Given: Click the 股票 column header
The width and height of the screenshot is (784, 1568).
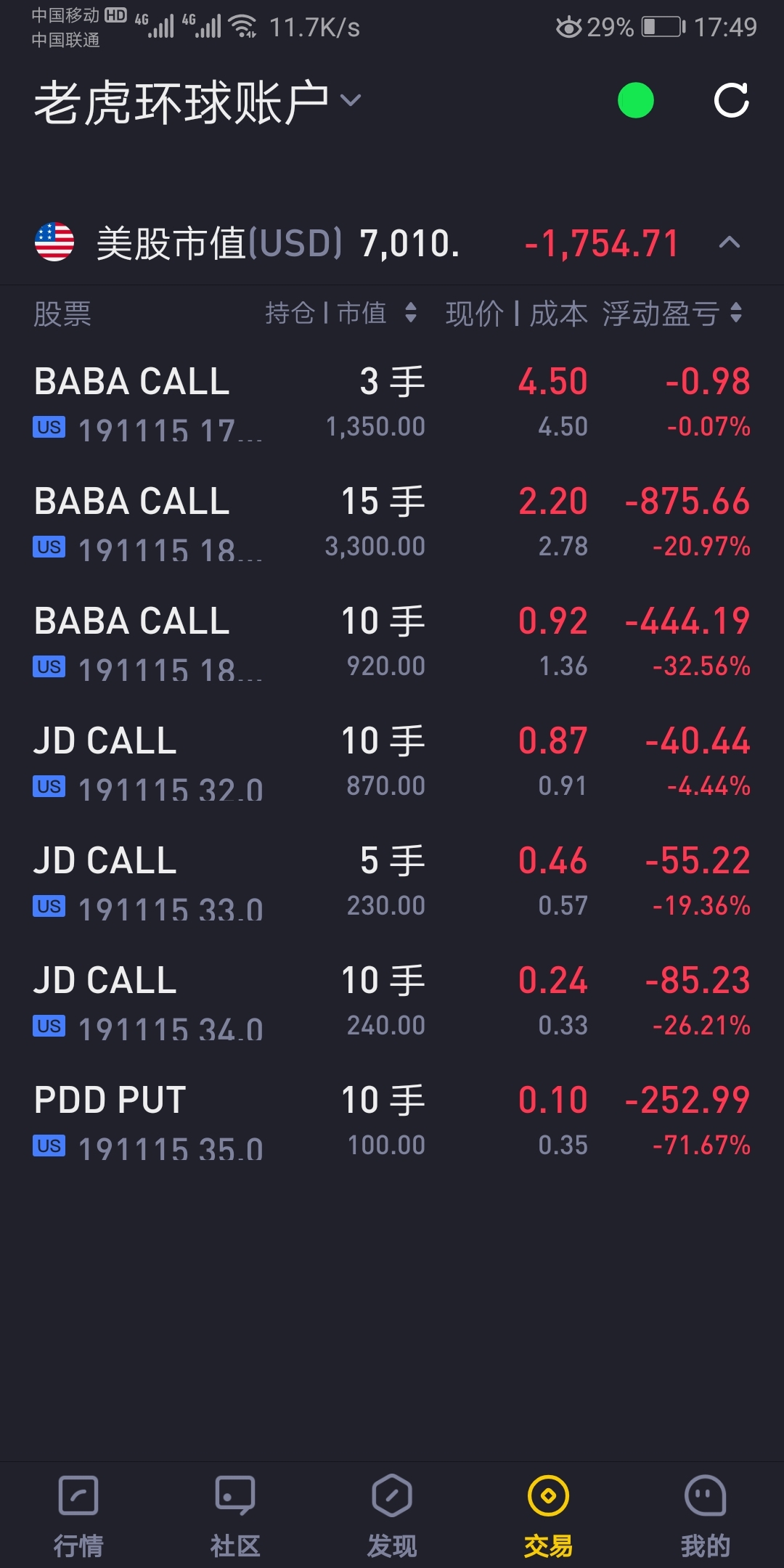Looking at the screenshot, I should pyautogui.click(x=62, y=314).
